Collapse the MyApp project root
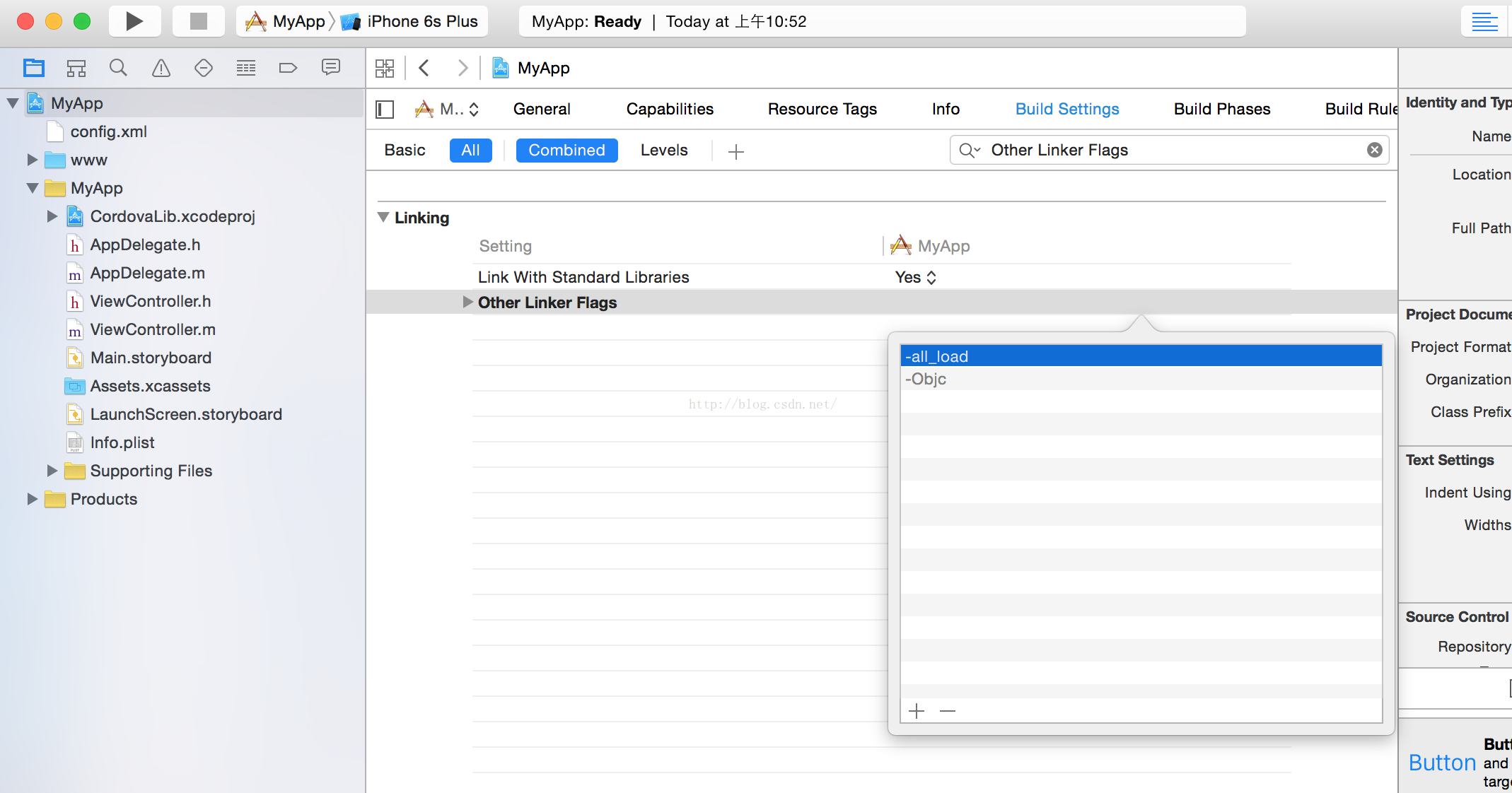 13,103
